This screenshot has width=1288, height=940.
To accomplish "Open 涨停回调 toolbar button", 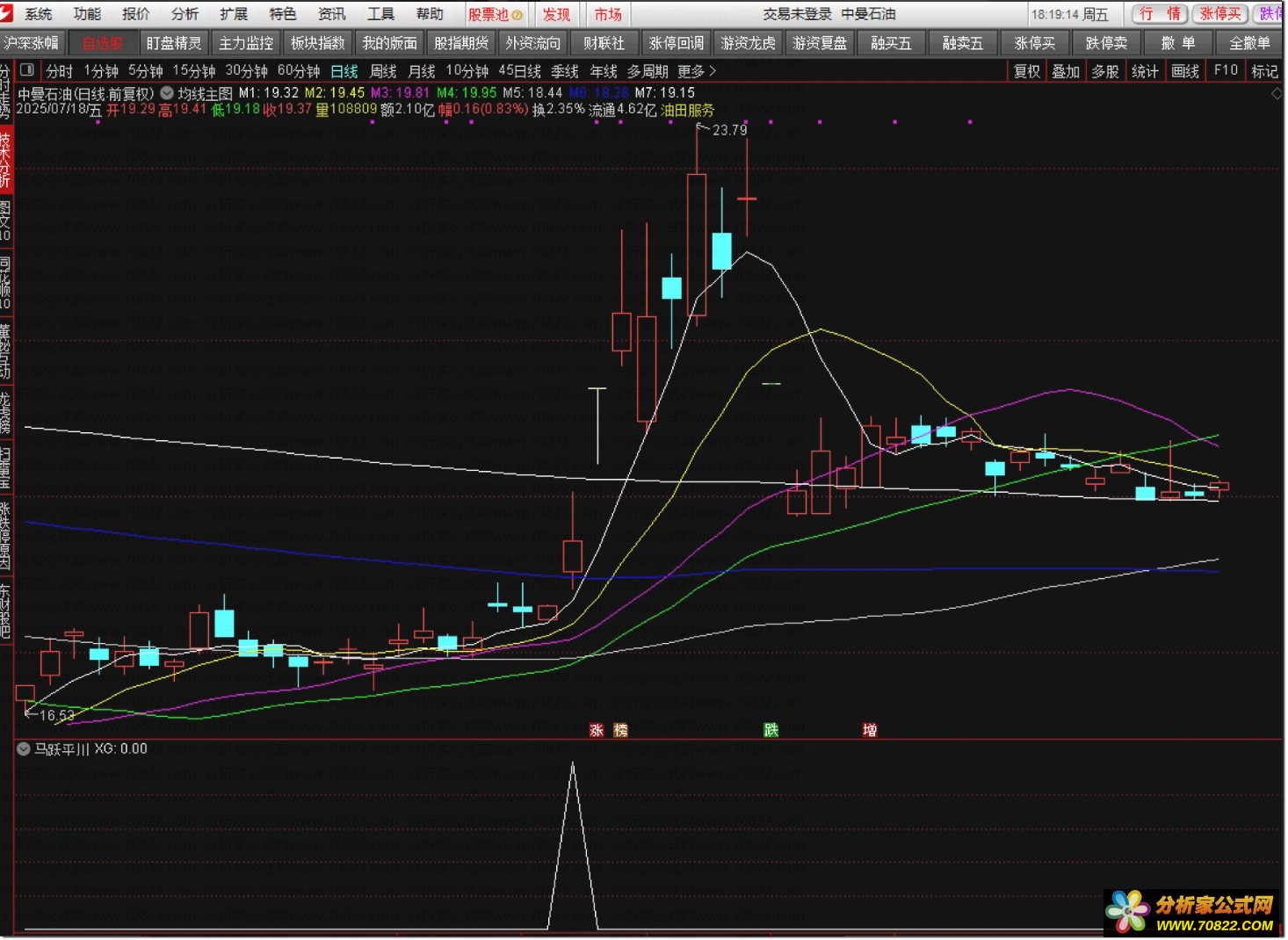I will pos(677,43).
